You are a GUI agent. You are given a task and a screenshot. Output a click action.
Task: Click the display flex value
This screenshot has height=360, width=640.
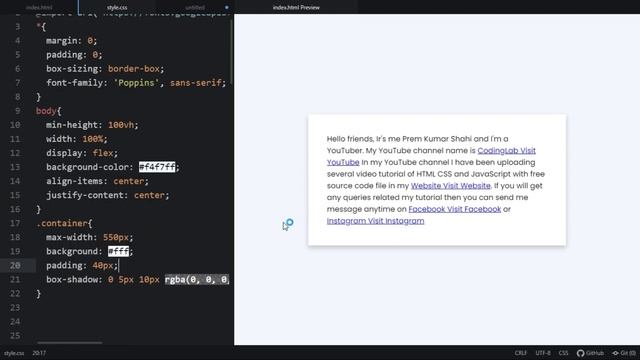103,153
